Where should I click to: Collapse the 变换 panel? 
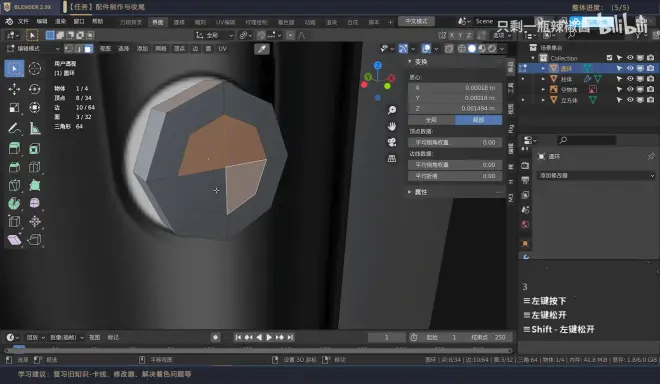[x=410, y=61]
